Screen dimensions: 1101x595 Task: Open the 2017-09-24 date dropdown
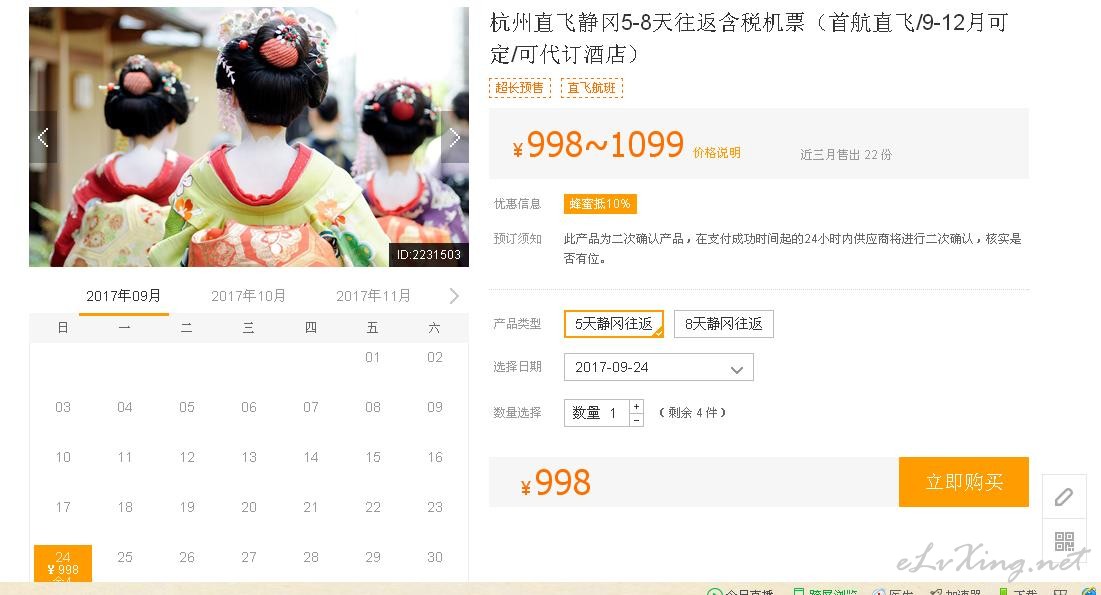pos(659,367)
